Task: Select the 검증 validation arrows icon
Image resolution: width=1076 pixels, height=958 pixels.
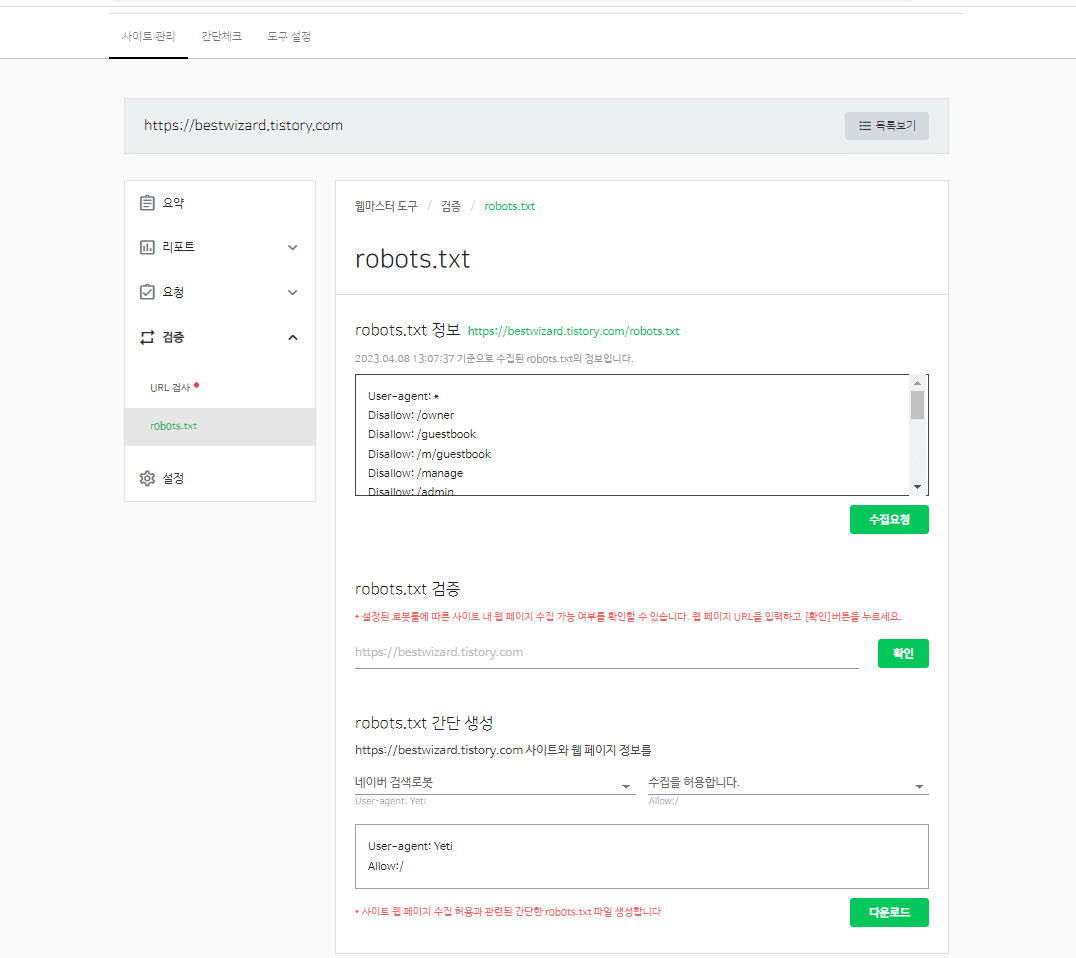Action: point(147,337)
